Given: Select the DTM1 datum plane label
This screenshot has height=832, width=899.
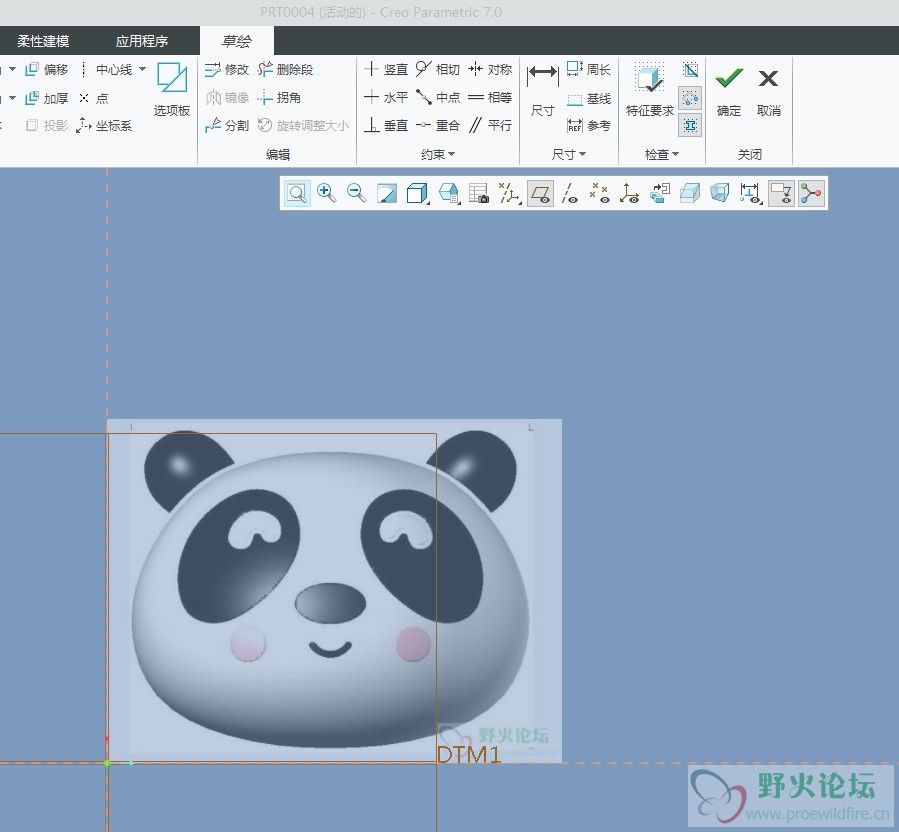Looking at the screenshot, I should (469, 754).
